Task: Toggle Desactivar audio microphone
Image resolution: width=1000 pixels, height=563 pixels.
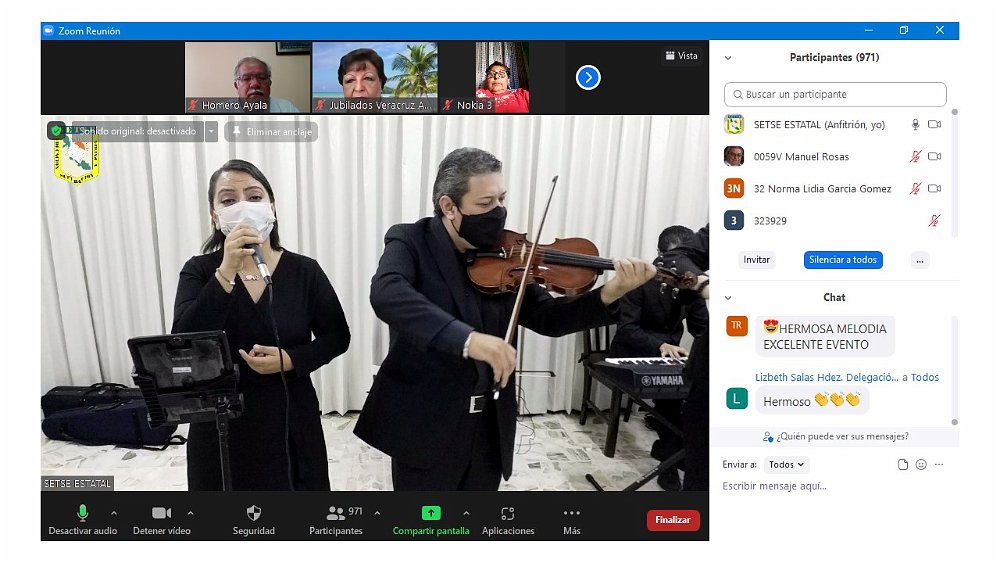Action: (x=84, y=513)
